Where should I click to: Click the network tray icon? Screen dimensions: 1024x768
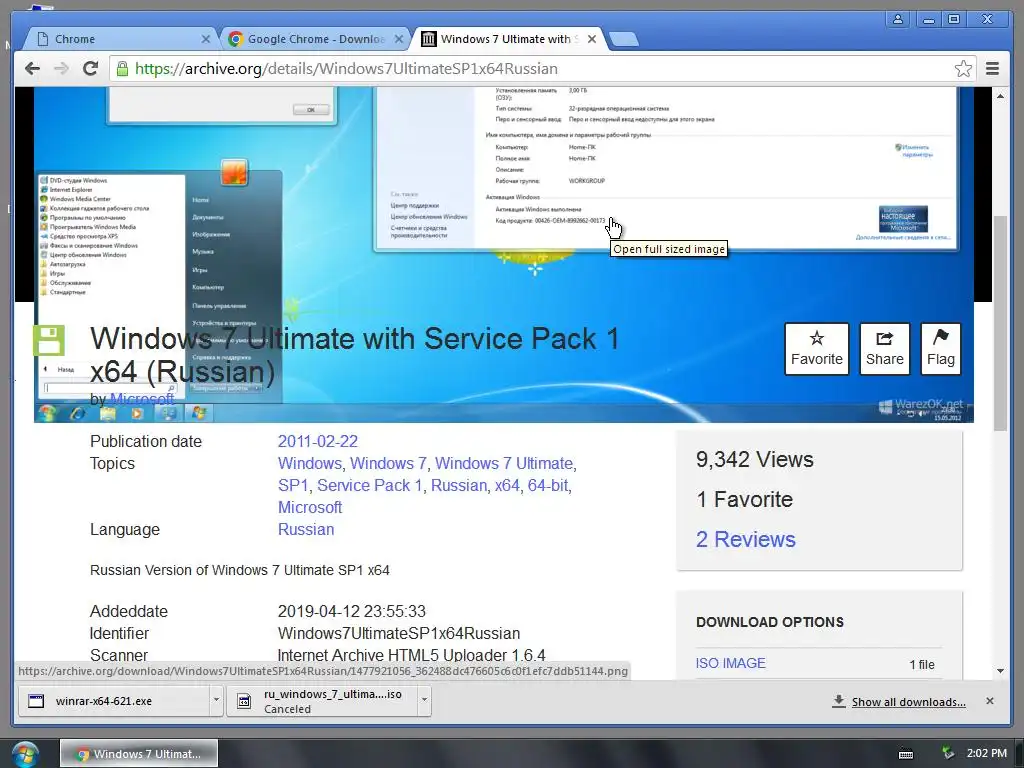(x=948, y=753)
